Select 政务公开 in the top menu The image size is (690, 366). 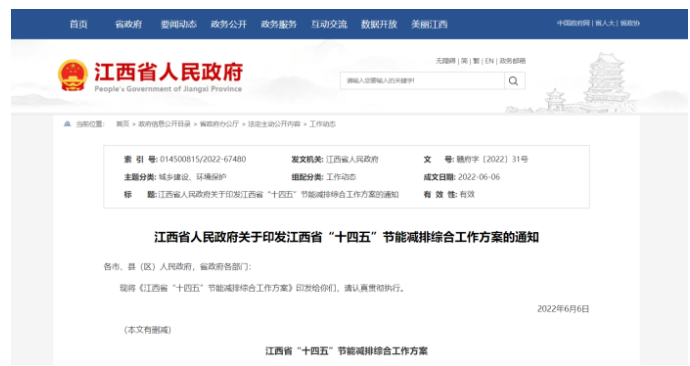pyautogui.click(x=228, y=24)
